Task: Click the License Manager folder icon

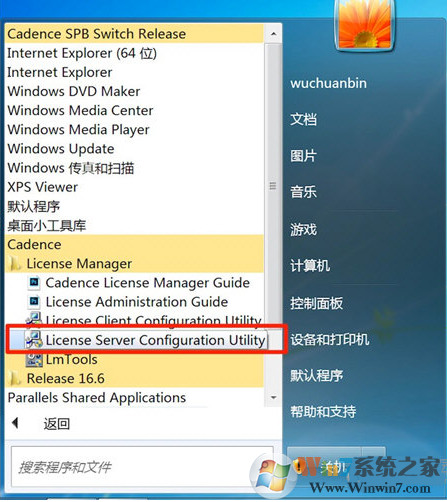Action: click(15, 264)
